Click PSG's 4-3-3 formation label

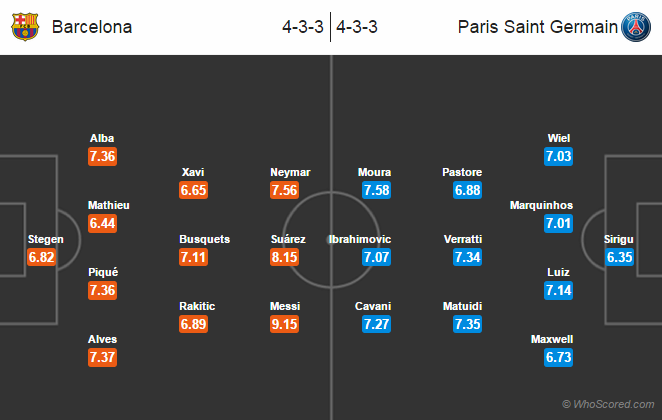point(357,27)
